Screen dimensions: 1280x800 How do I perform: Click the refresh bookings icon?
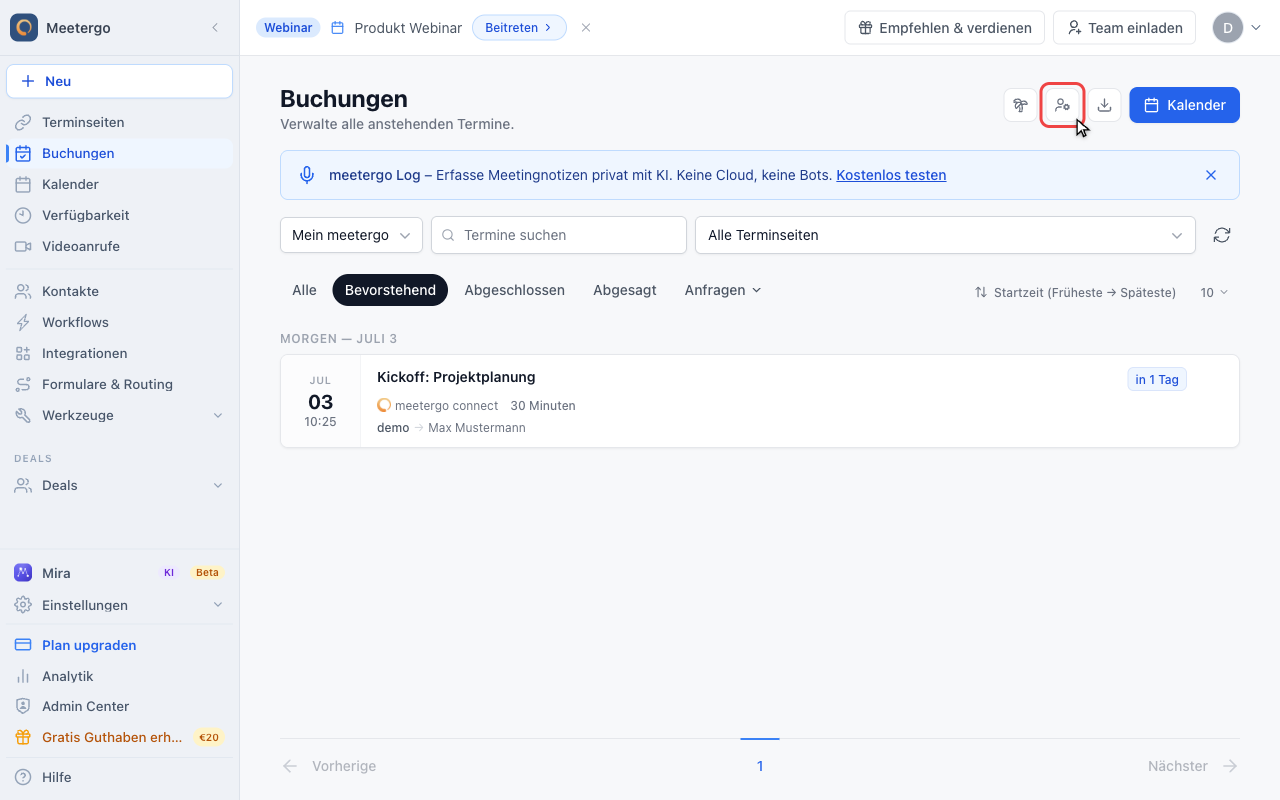(1222, 235)
